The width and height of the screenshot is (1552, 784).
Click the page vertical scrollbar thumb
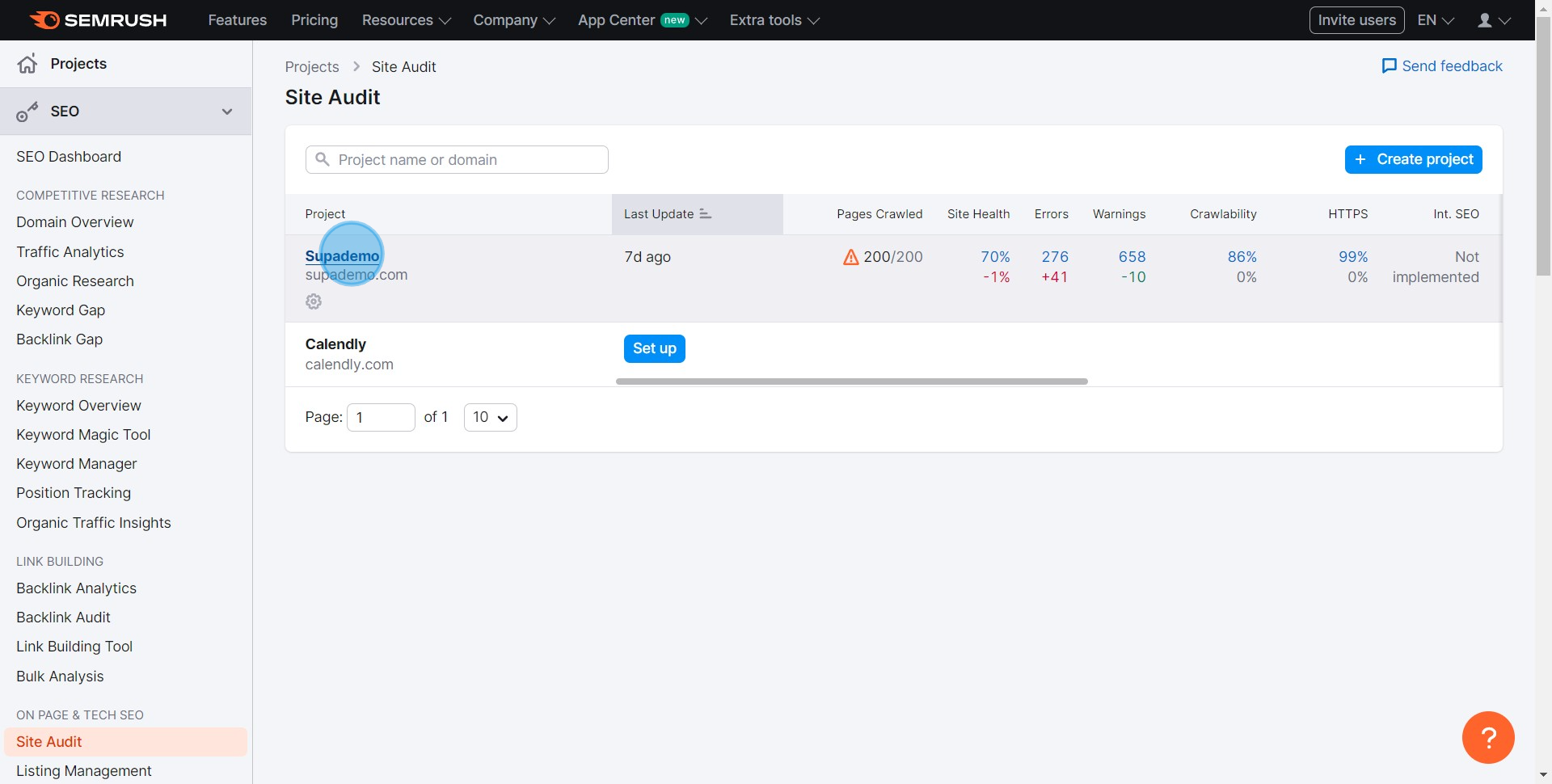1543,145
